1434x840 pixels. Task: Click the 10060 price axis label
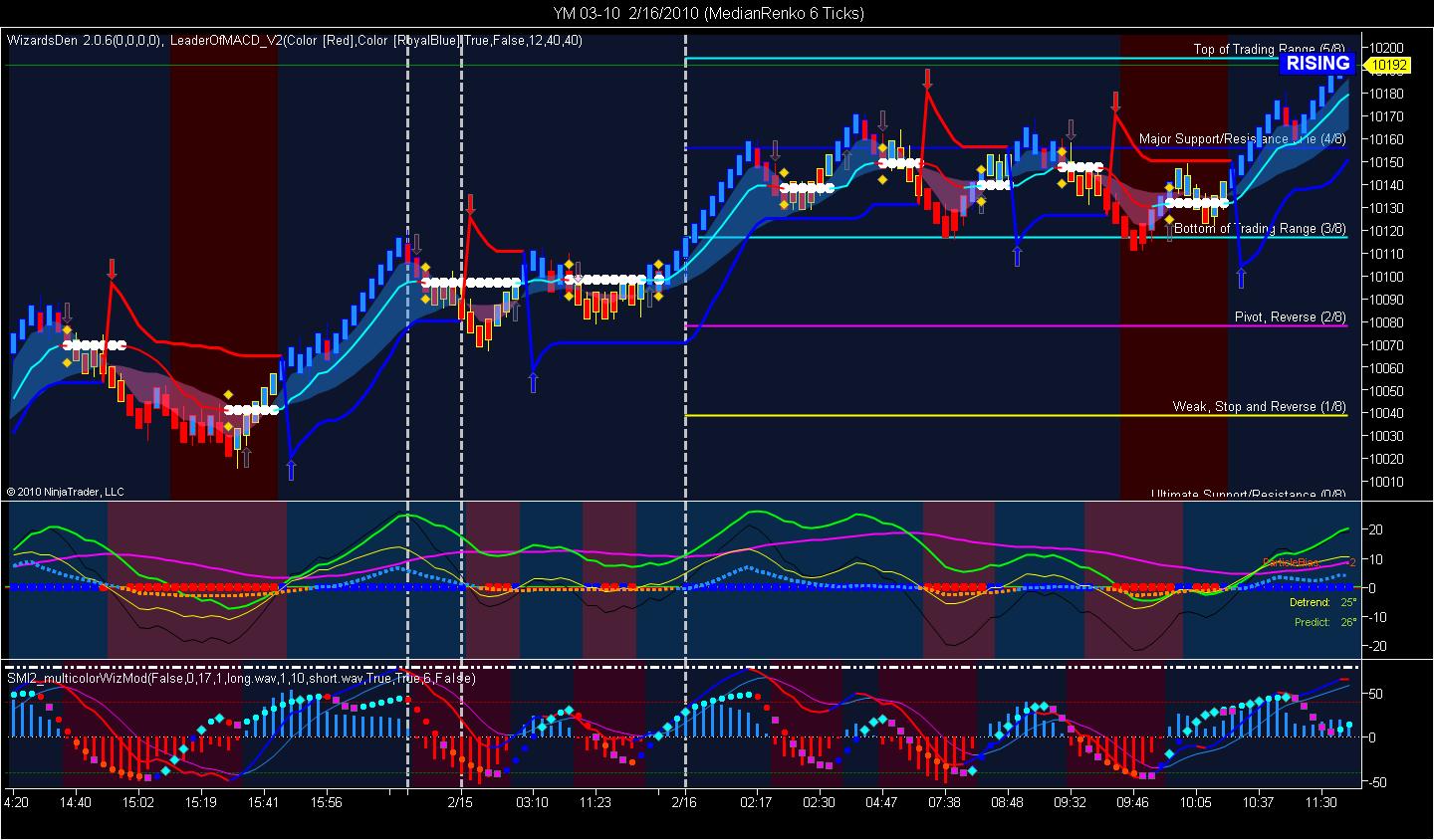coord(1386,368)
